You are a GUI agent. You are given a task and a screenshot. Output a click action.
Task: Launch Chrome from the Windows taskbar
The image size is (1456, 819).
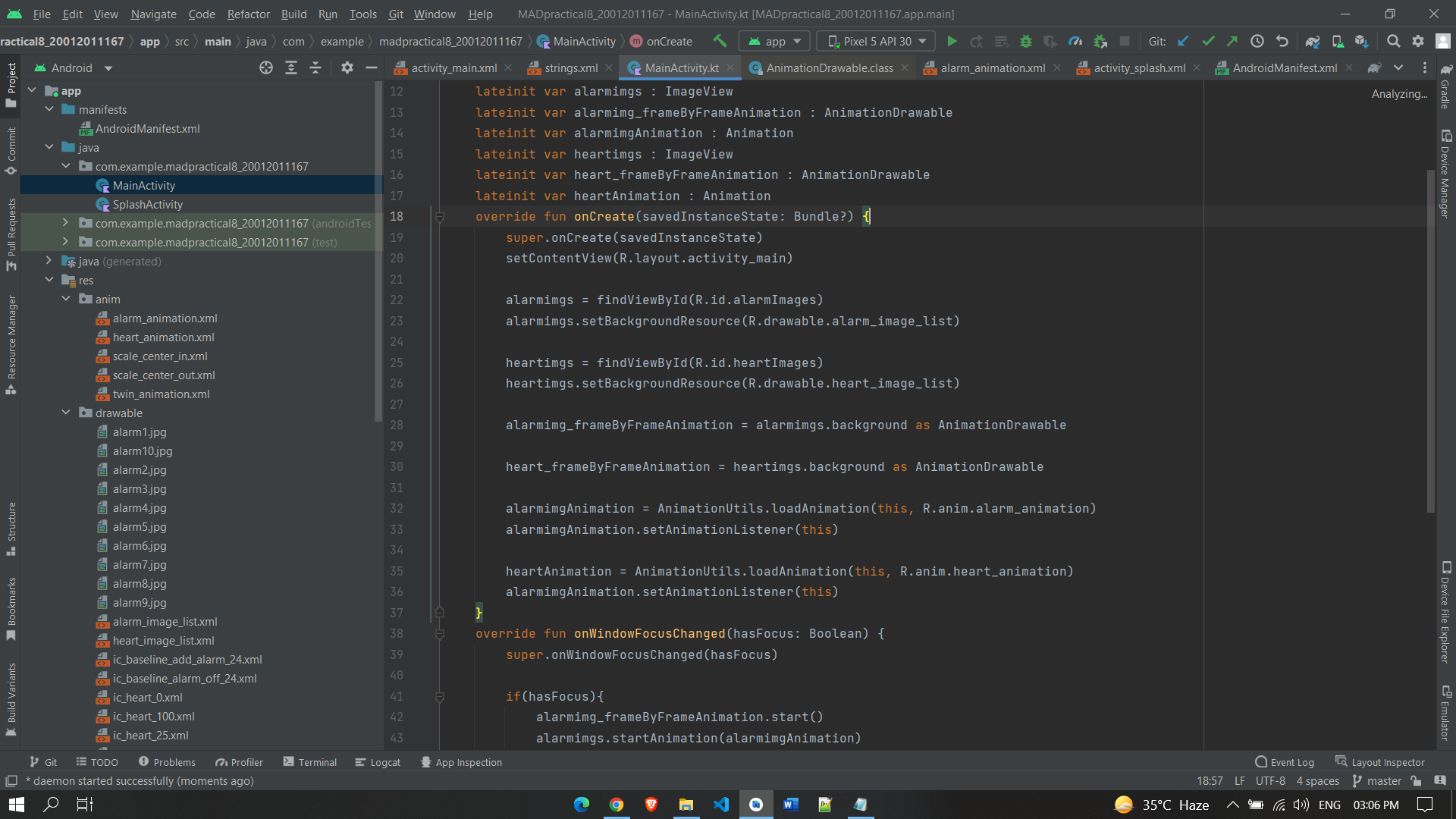point(616,805)
